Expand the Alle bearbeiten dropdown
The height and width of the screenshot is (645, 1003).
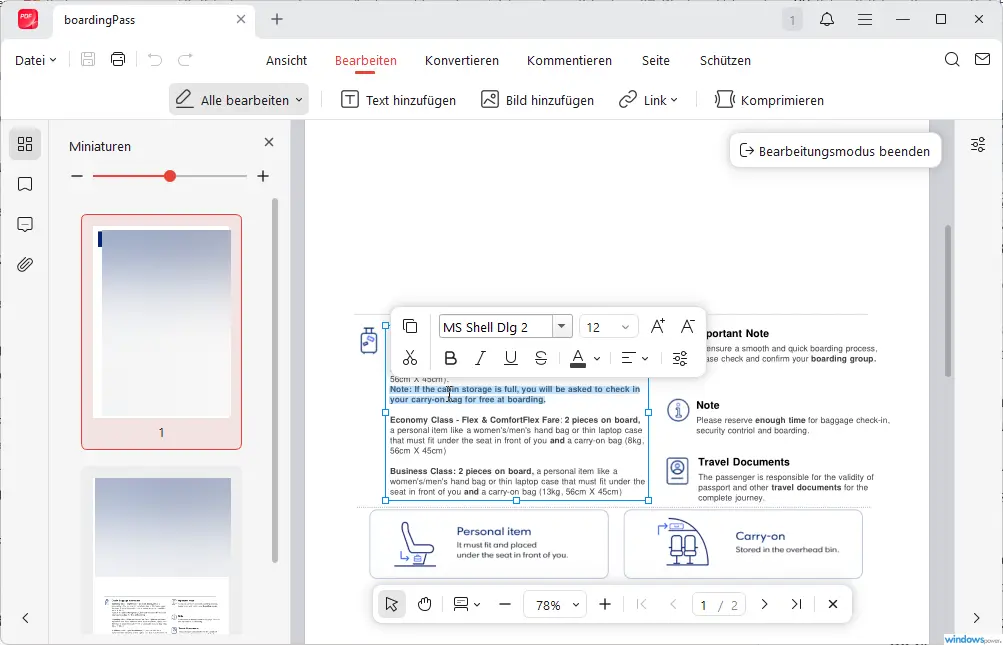coord(238,100)
